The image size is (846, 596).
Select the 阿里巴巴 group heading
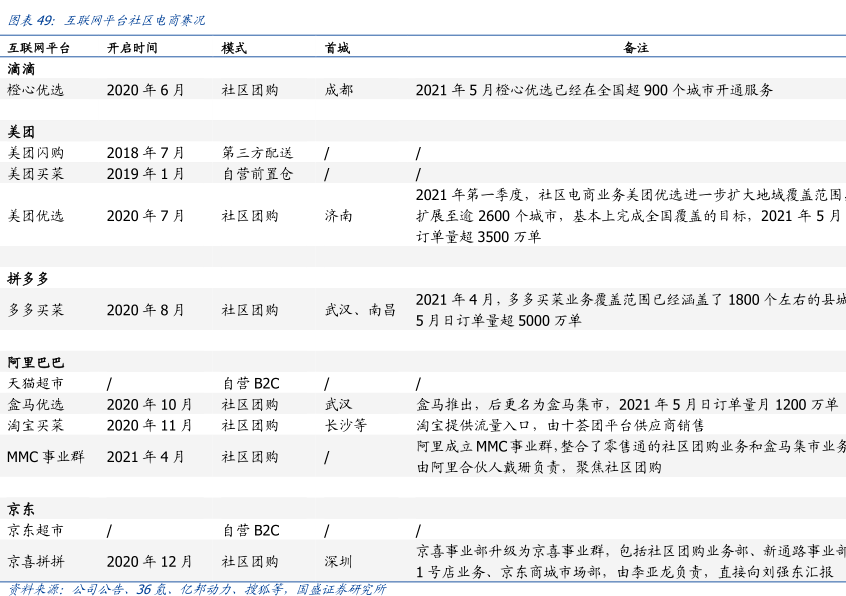(x=35, y=362)
